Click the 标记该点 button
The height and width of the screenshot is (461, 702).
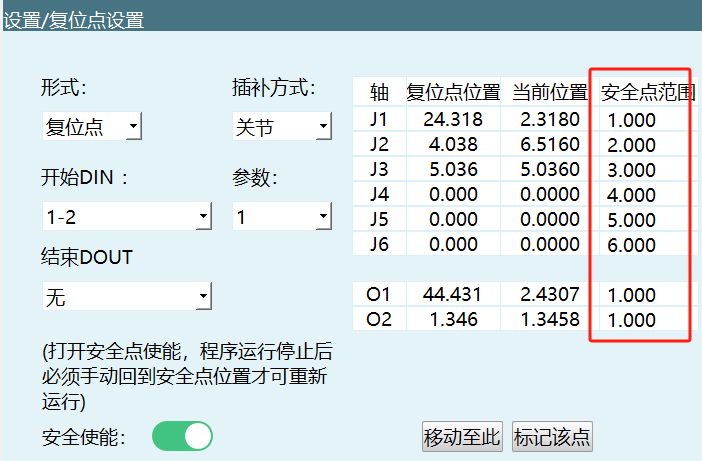pyautogui.click(x=552, y=436)
